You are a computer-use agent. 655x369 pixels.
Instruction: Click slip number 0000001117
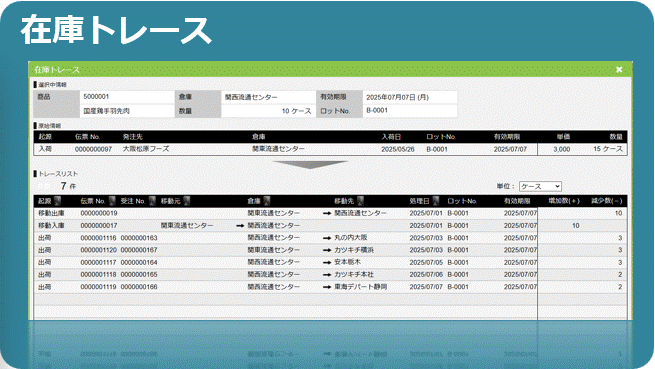(98, 262)
